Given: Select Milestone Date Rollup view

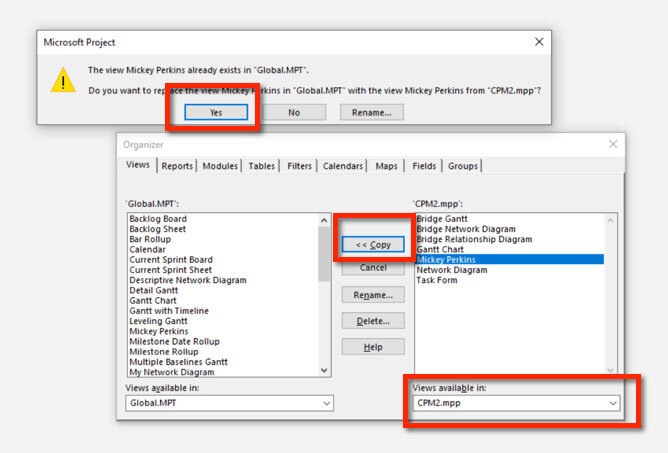Looking at the screenshot, I should (174, 341).
